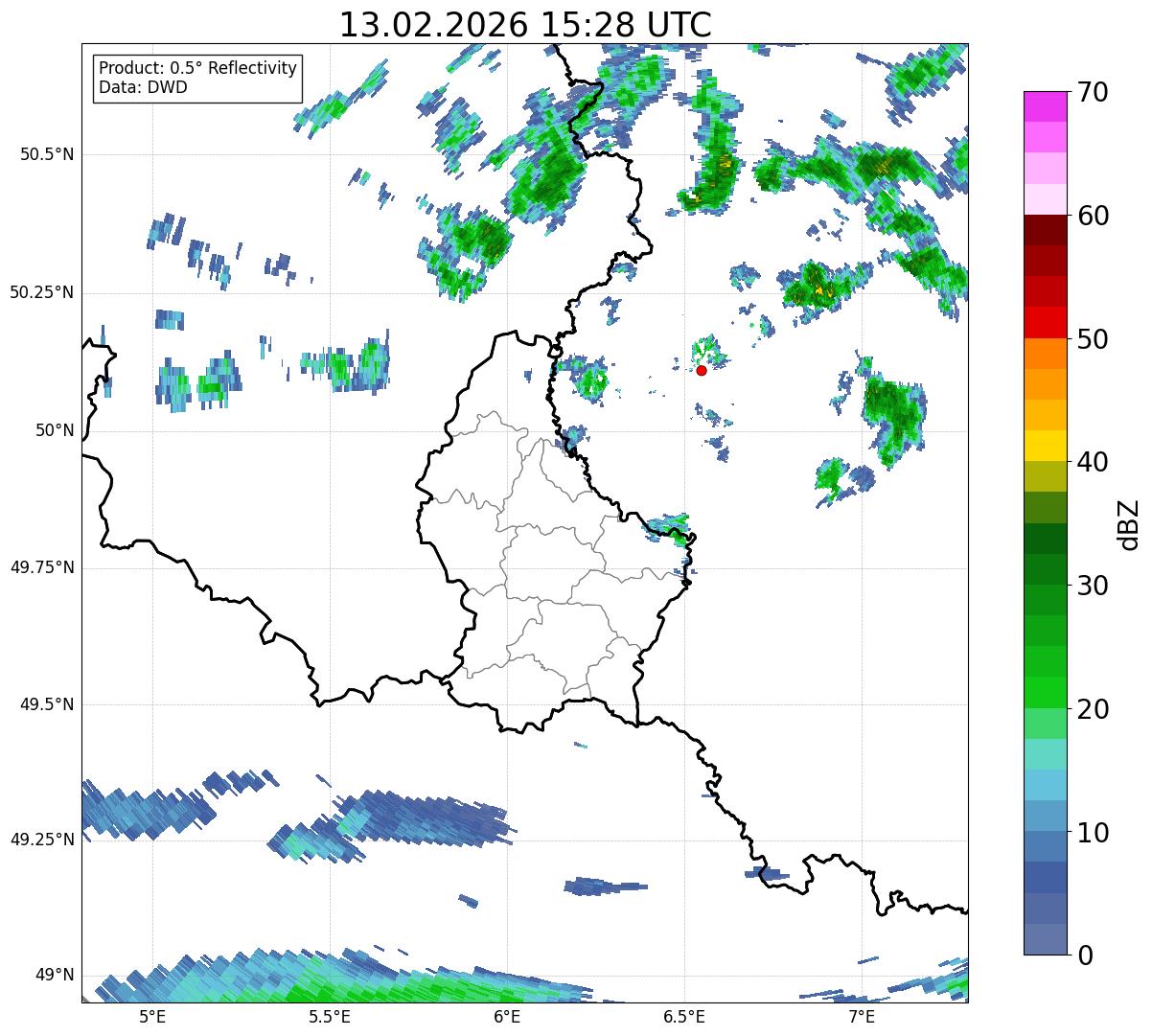Click the 49°N latitude label
Image resolution: width=1152 pixels, height=1036 pixels.
pyautogui.click(x=54, y=976)
